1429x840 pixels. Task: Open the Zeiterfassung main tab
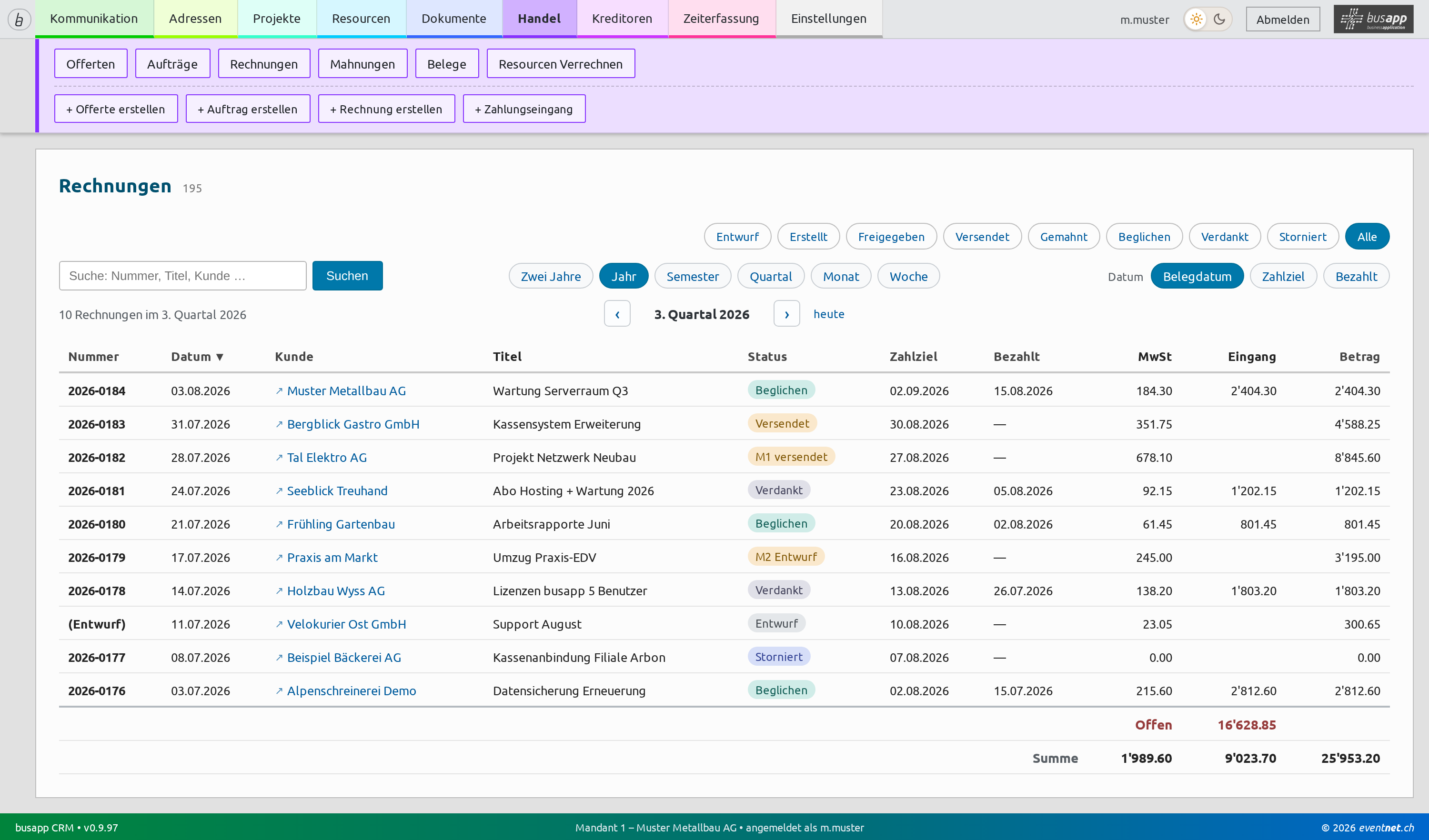click(721, 19)
